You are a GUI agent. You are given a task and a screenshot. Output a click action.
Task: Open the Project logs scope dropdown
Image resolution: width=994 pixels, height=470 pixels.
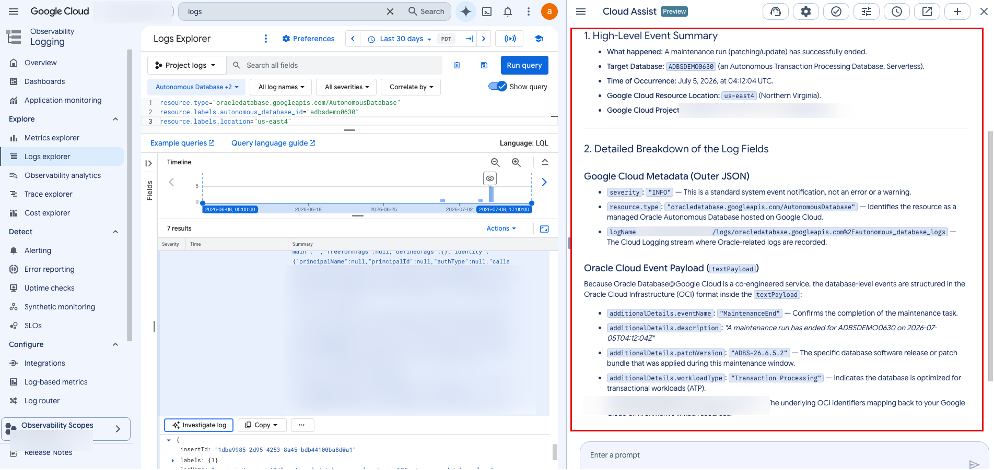click(186, 65)
